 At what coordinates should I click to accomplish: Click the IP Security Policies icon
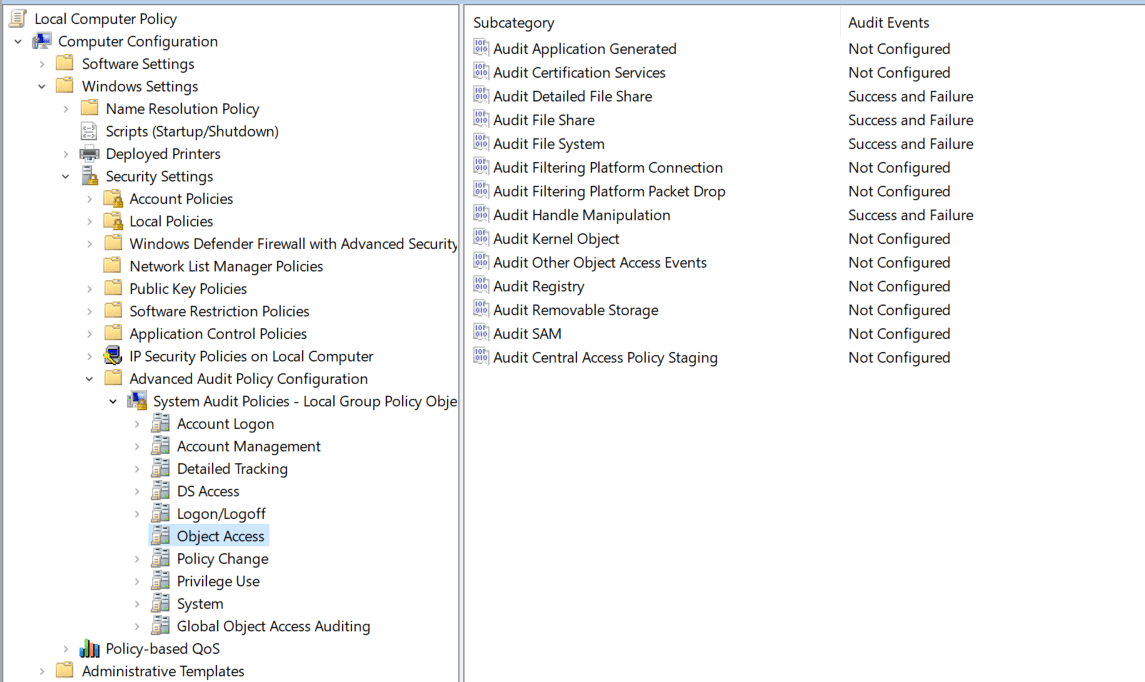pos(113,355)
